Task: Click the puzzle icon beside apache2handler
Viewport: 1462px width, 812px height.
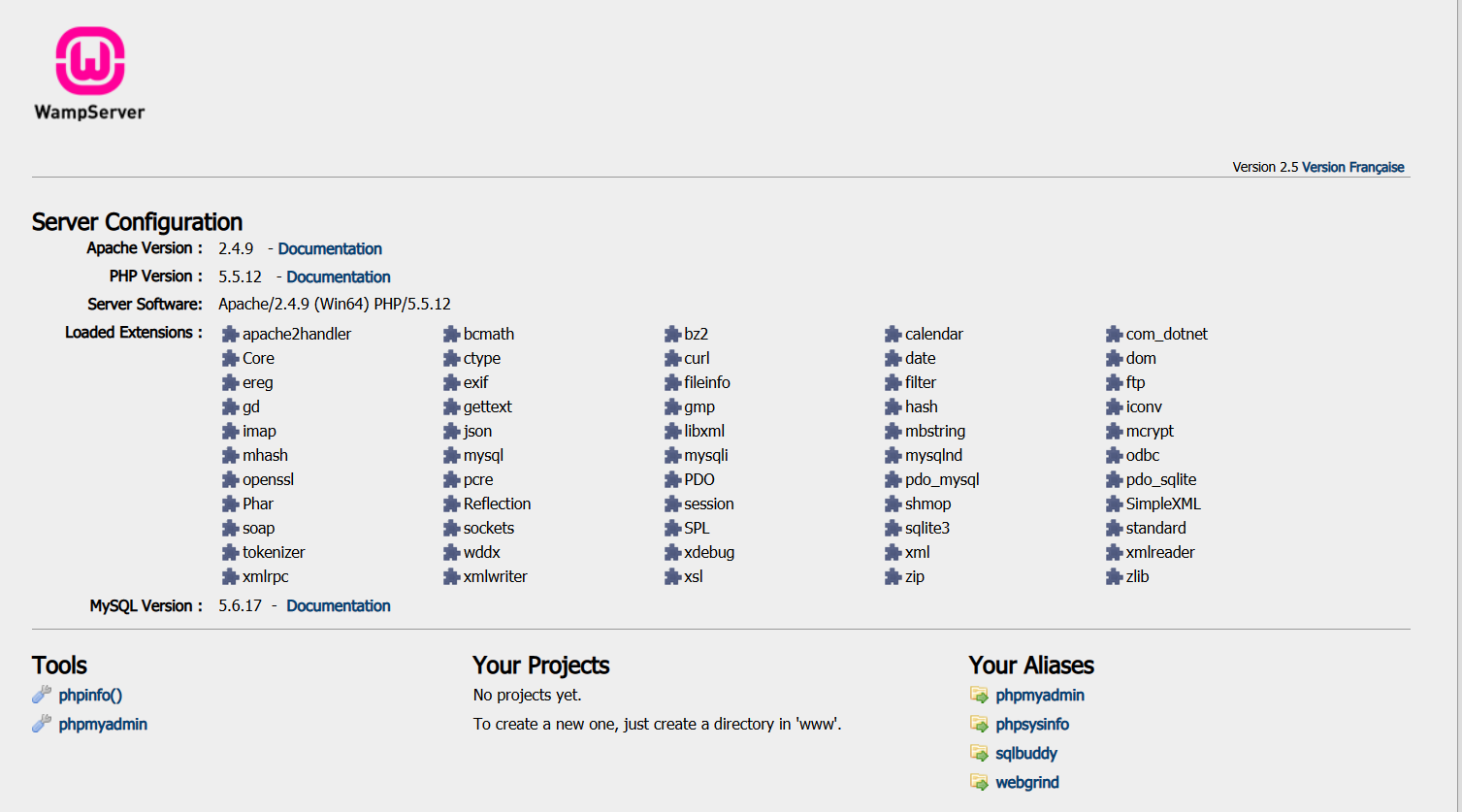Action: tap(230, 334)
